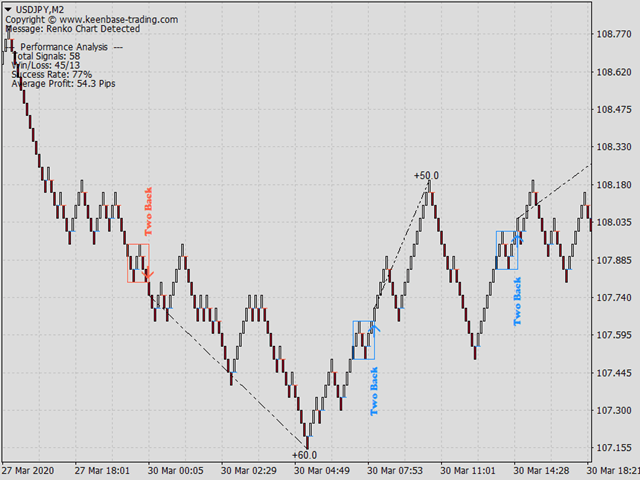Click the 108.330 price axis label
The width and height of the screenshot is (640, 480).
[x=614, y=147]
